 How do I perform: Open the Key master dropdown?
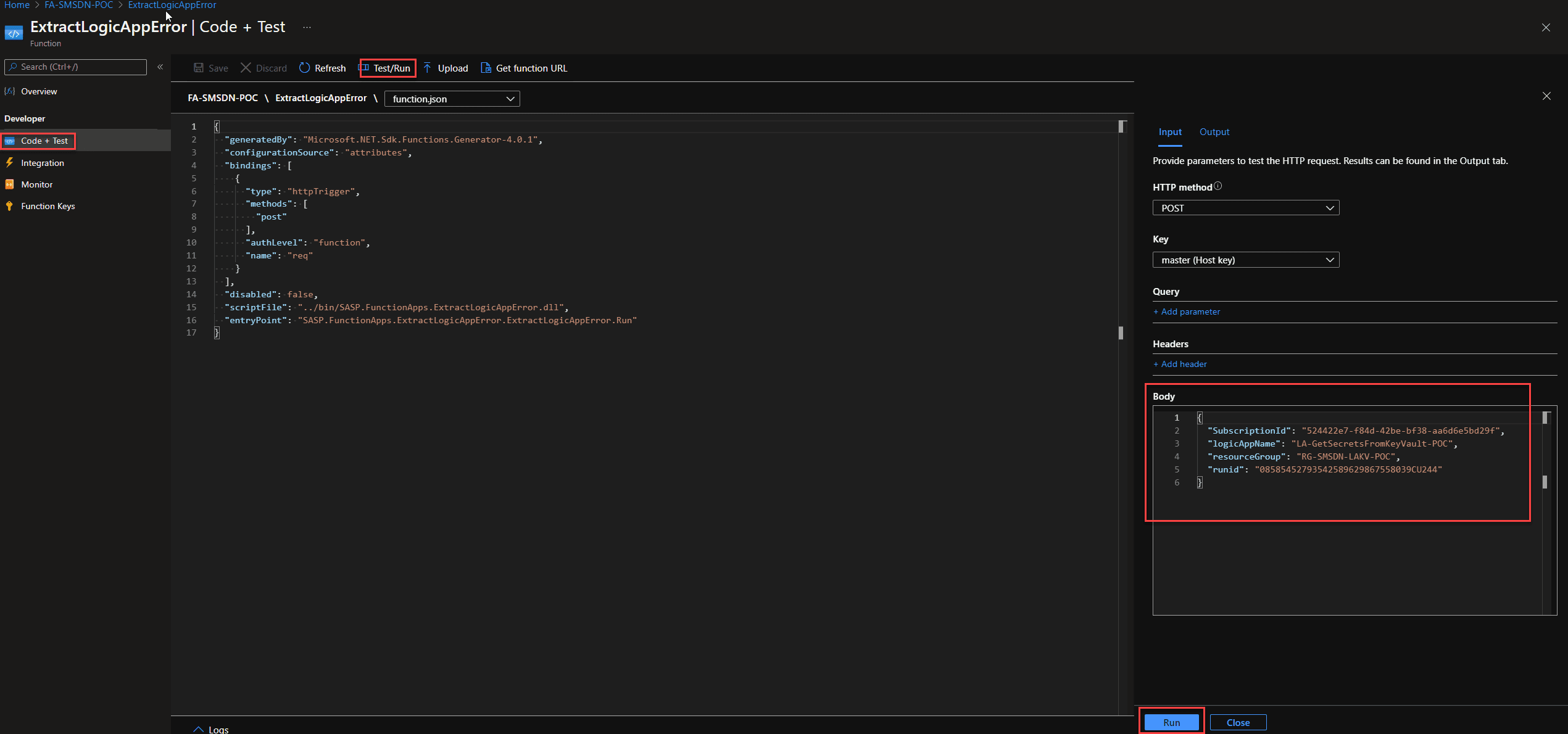click(x=1245, y=260)
